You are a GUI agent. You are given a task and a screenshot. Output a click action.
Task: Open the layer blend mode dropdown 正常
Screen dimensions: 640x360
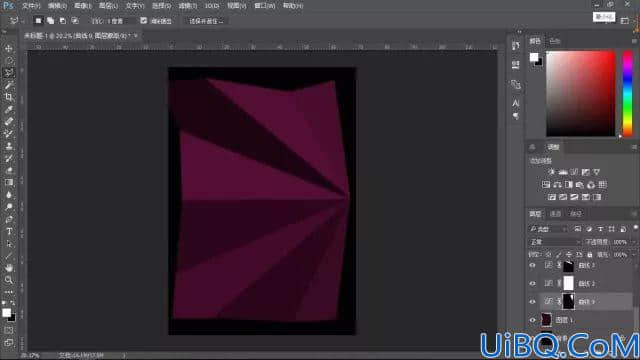click(555, 242)
